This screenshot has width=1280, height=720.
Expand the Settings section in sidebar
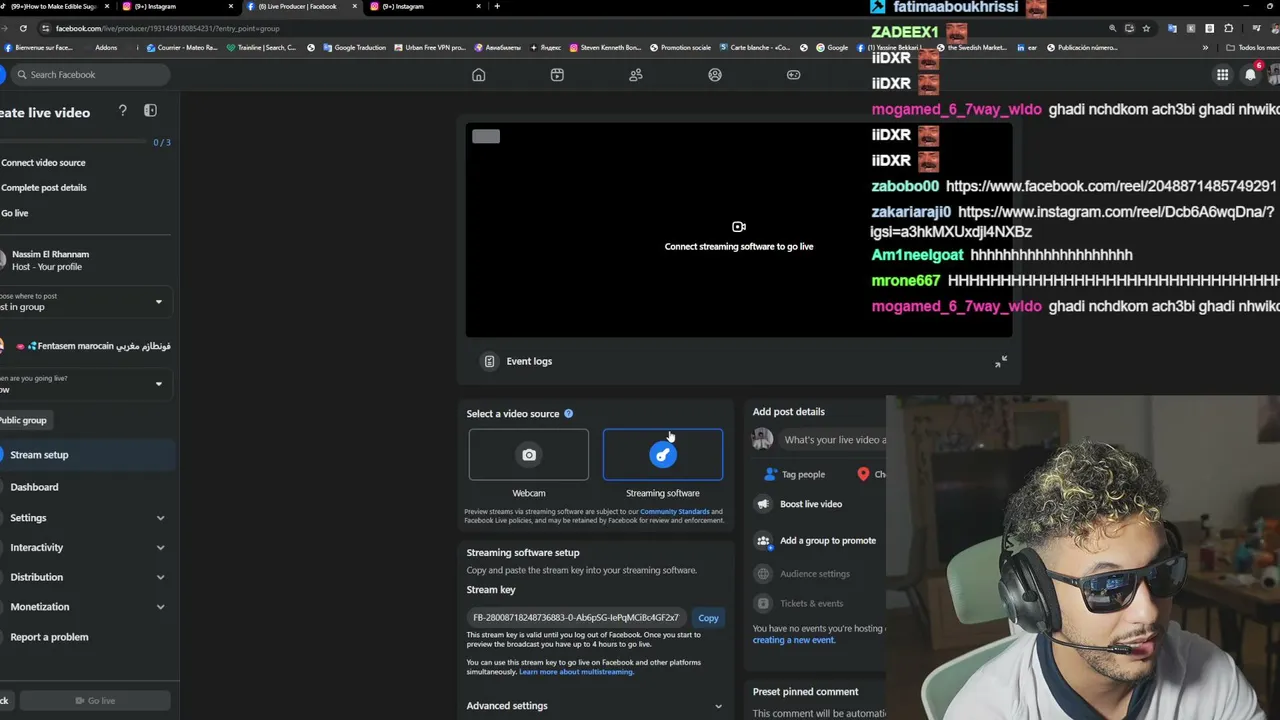pos(87,518)
